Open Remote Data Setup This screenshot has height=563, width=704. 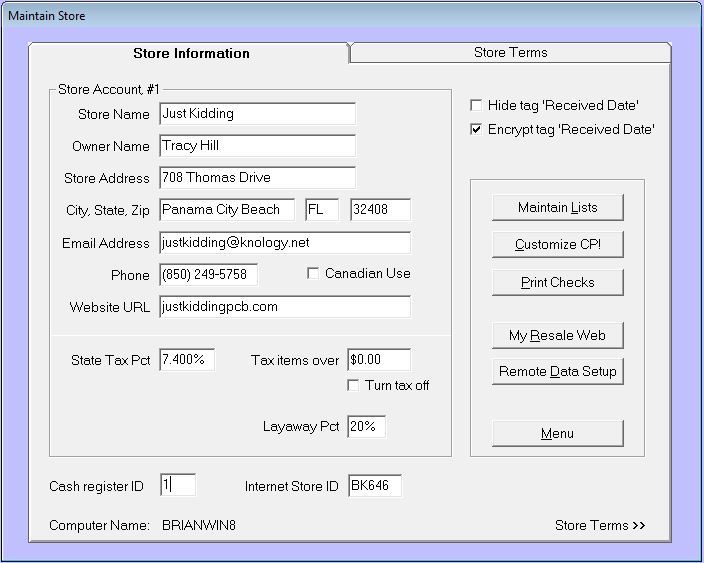click(x=558, y=371)
